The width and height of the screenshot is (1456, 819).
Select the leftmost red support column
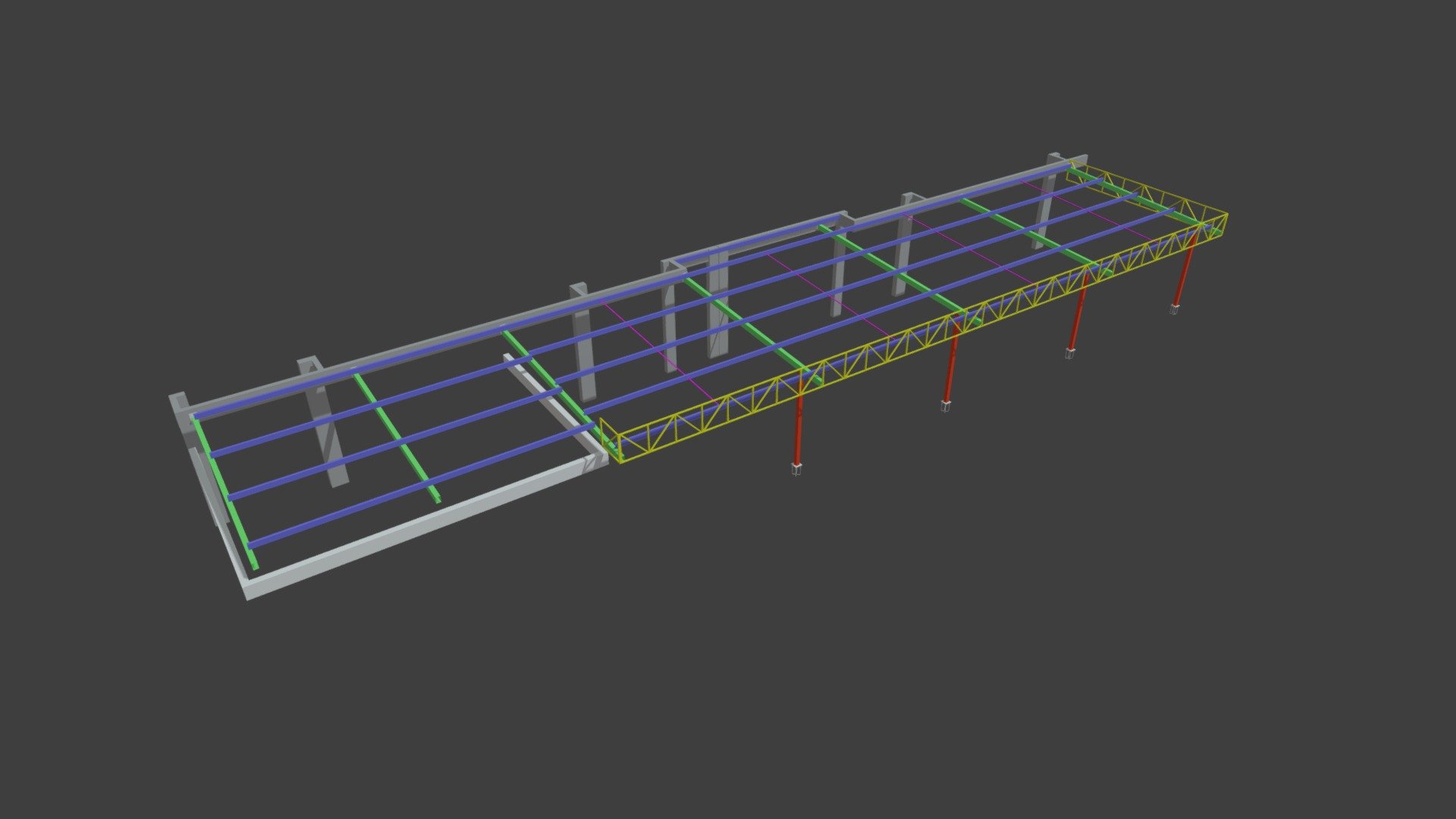tap(798, 426)
